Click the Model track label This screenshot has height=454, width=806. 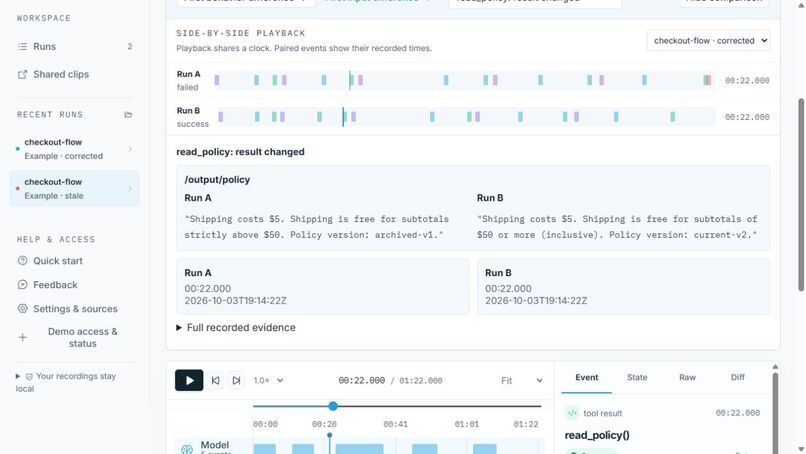click(x=215, y=445)
